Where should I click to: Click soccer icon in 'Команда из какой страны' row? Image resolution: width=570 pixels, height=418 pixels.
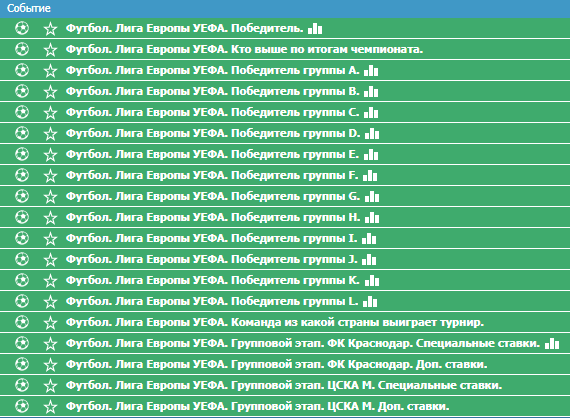coord(22,322)
